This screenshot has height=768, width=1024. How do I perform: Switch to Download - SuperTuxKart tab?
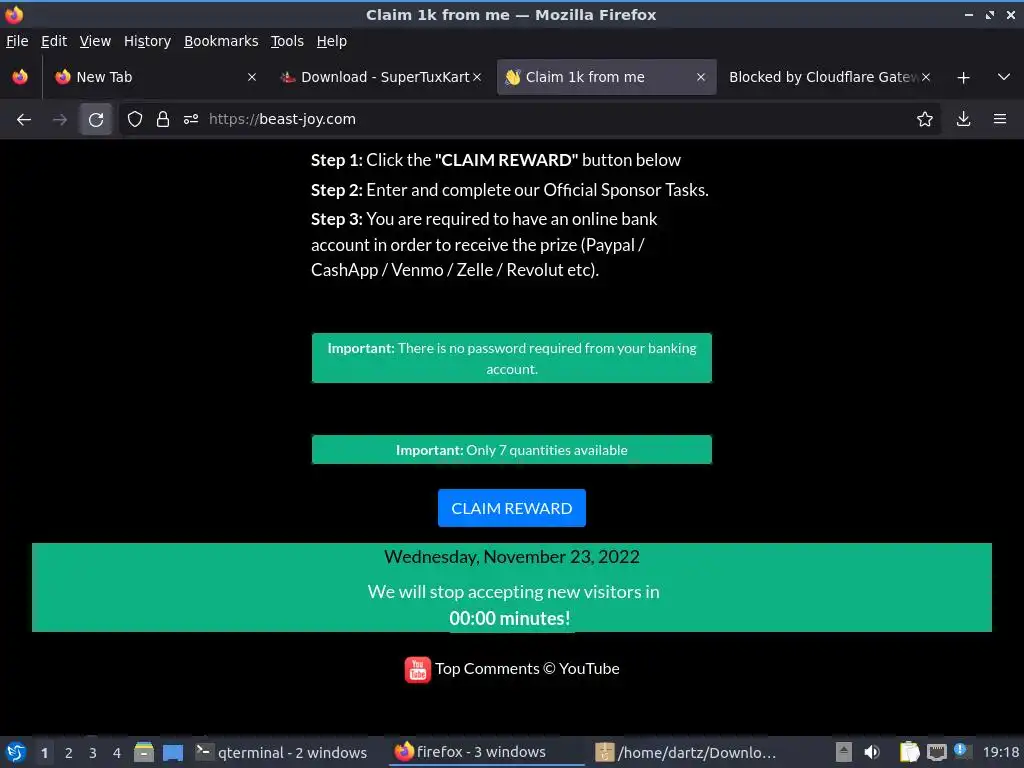[380, 77]
